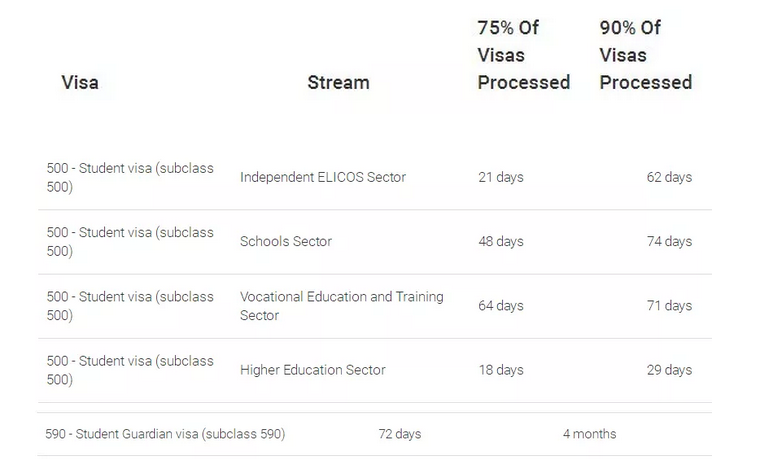Image resolution: width=780 pixels, height=465 pixels.
Task: Click the 21 days value
Action: (x=500, y=177)
